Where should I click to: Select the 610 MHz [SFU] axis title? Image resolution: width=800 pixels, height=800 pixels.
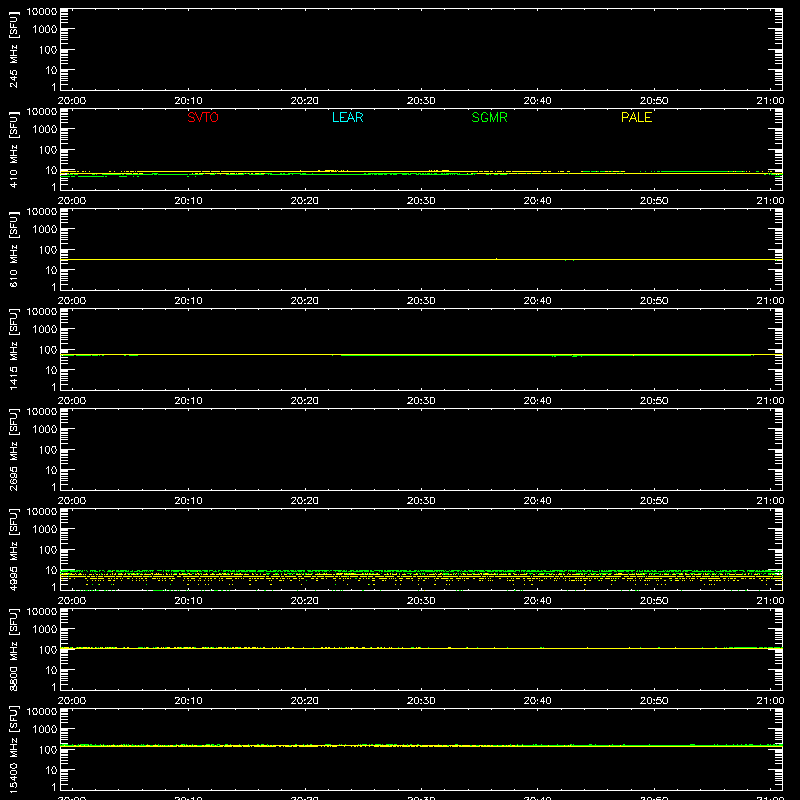13,249
